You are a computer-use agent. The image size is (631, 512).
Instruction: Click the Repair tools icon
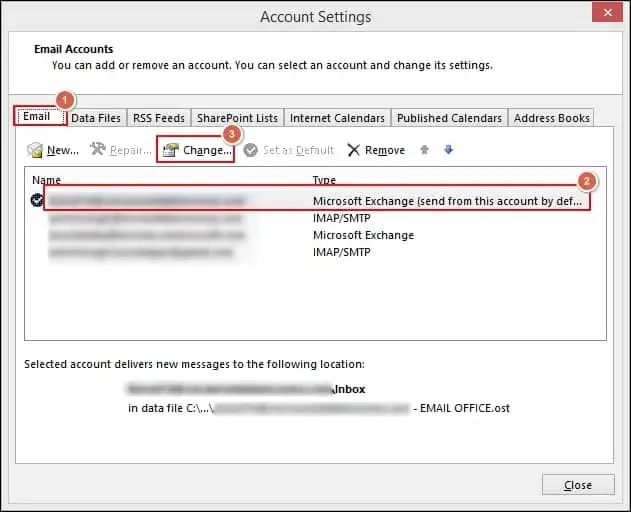pyautogui.click(x=98, y=149)
